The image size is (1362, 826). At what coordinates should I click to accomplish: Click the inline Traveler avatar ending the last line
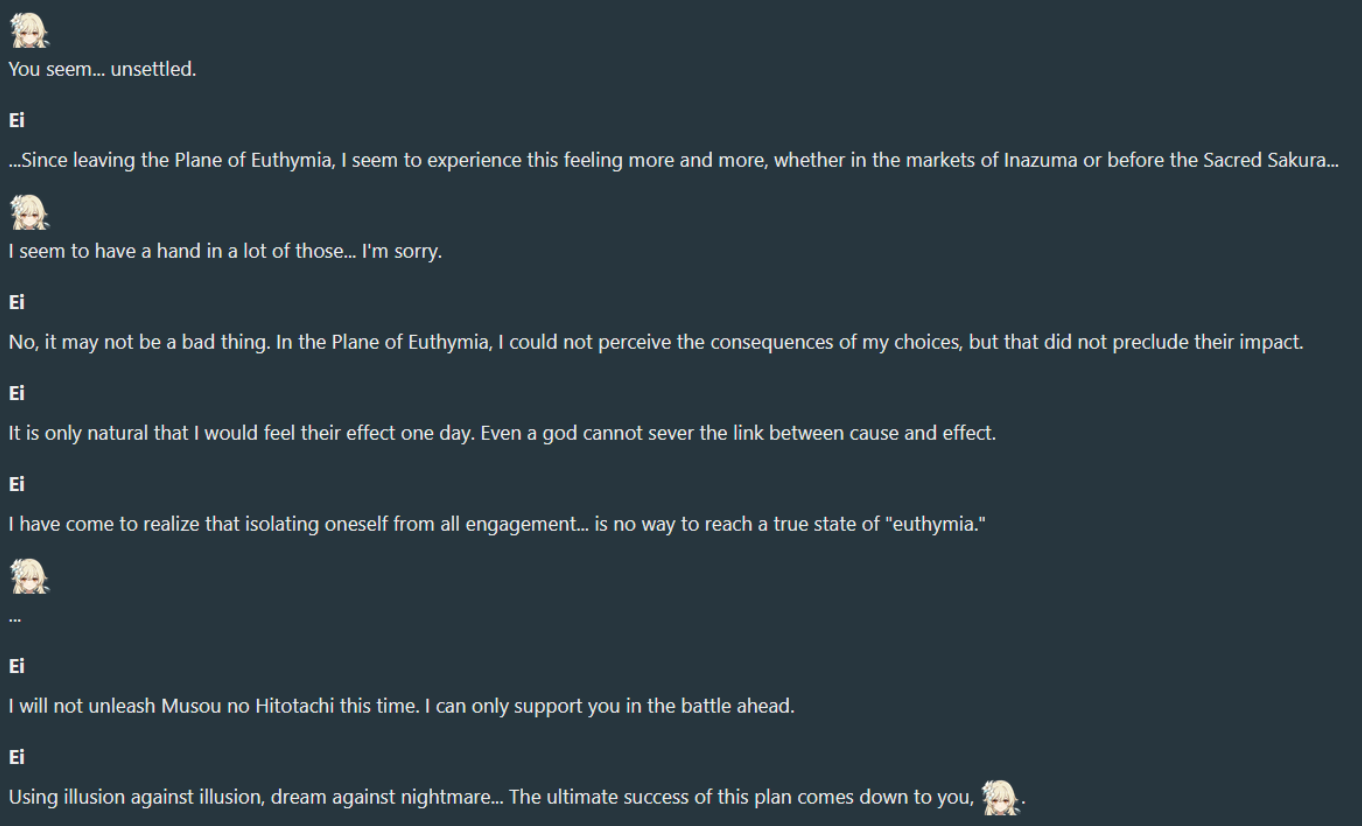tap(1000, 796)
